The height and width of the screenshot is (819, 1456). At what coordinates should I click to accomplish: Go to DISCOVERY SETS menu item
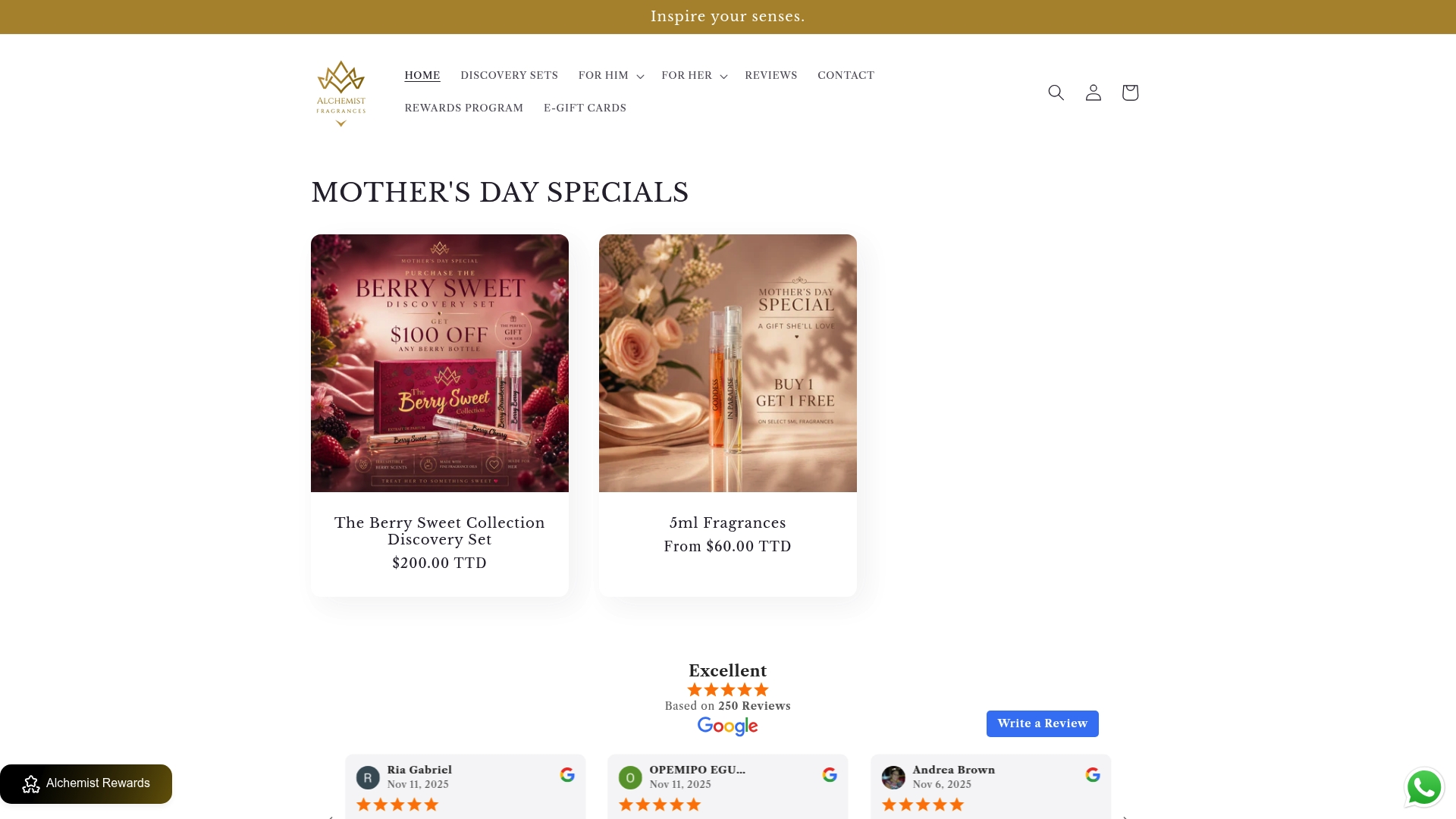(x=509, y=76)
